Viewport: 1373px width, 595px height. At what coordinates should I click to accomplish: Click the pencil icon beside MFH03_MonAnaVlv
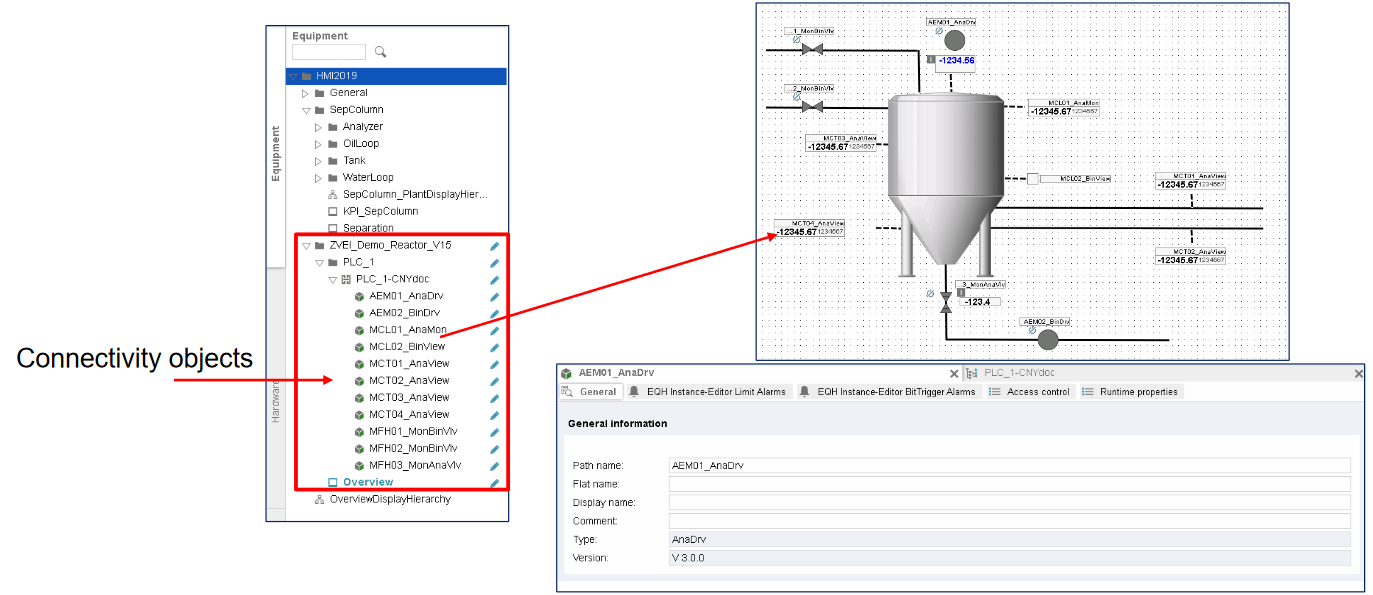[x=494, y=466]
